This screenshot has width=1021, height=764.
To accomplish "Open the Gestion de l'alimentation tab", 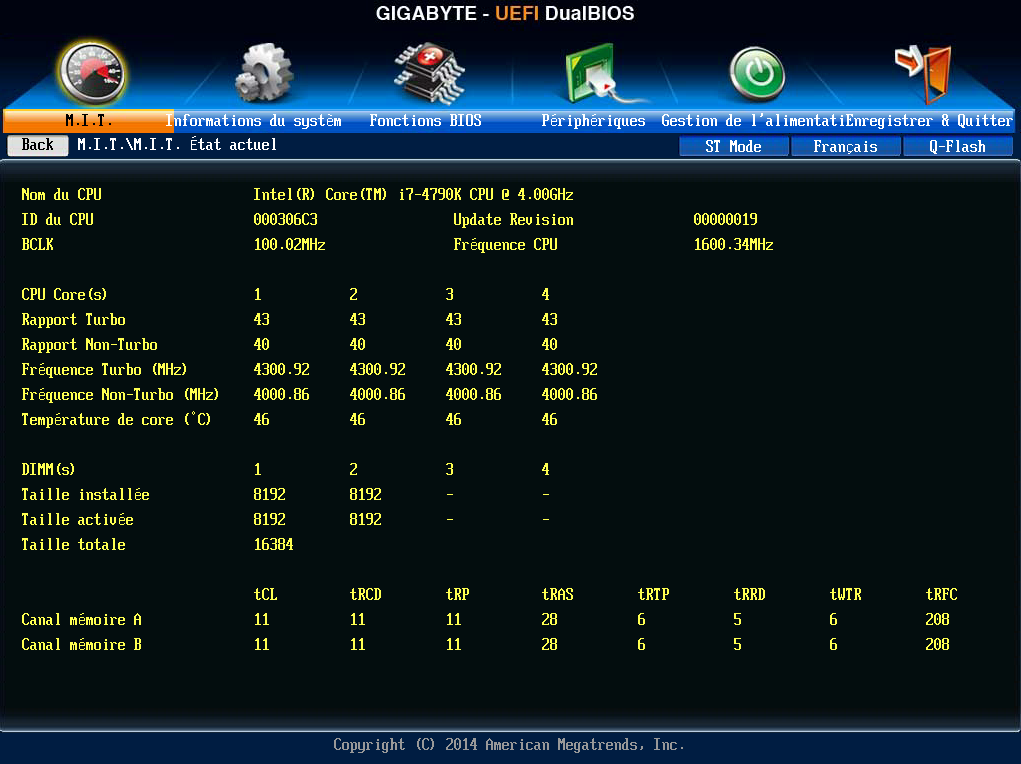I will pos(752,121).
